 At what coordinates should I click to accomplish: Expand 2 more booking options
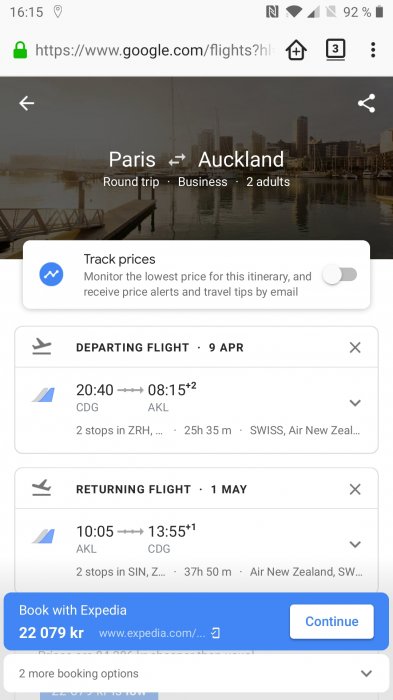(196, 673)
